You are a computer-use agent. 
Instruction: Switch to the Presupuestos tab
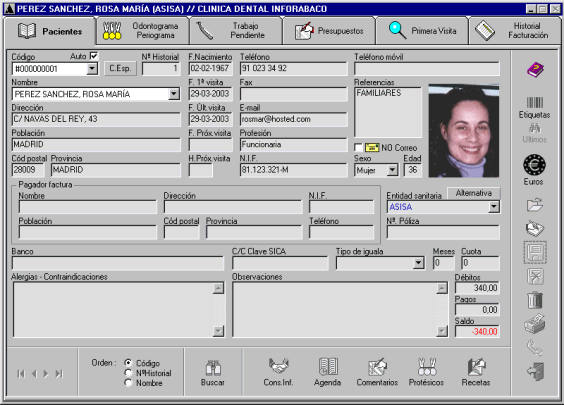tap(329, 31)
